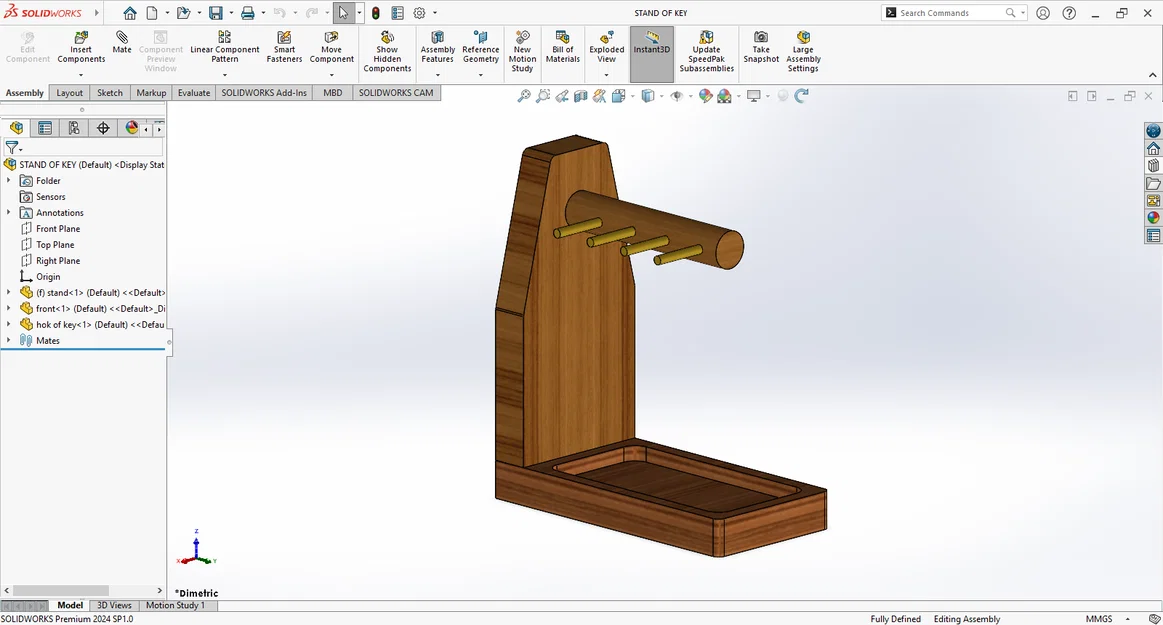Click Zoom to Area icon

(543, 96)
